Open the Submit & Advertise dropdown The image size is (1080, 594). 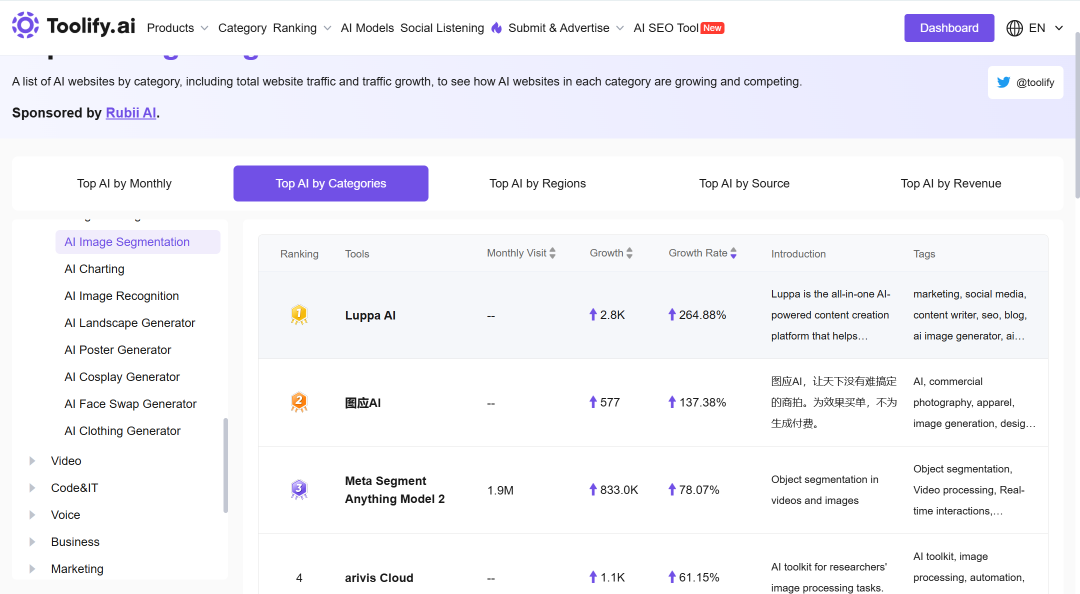[566, 28]
